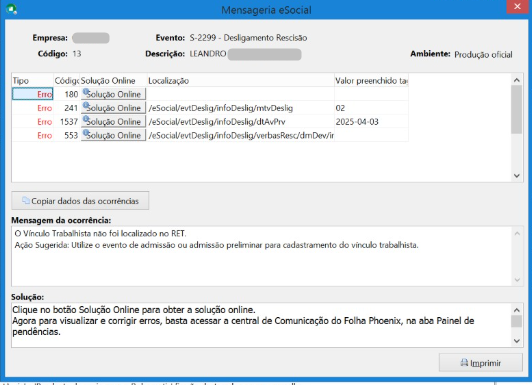Click the Solução Online column header

click(x=113, y=81)
